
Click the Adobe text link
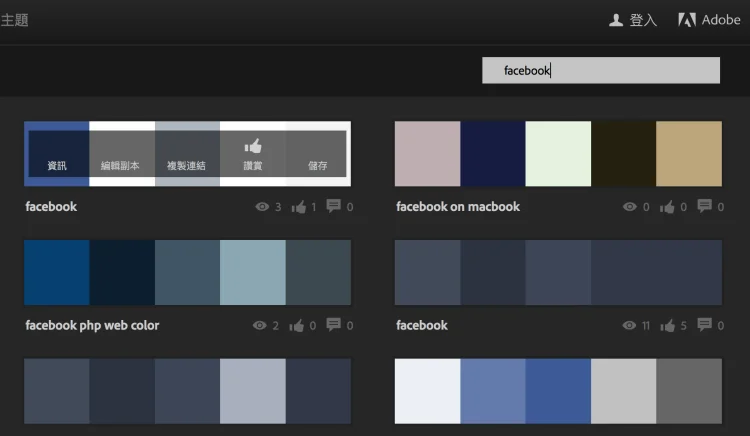pyautogui.click(x=721, y=20)
